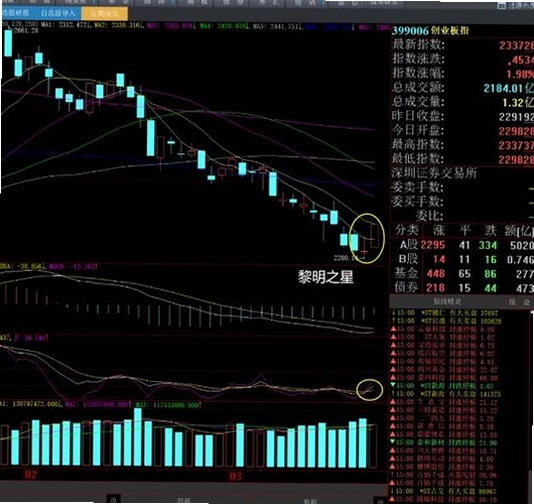Image resolution: width=534 pixels, height=504 pixels.
Task: Click the first up-triangle alert icon
Action: pyautogui.click(x=393, y=329)
